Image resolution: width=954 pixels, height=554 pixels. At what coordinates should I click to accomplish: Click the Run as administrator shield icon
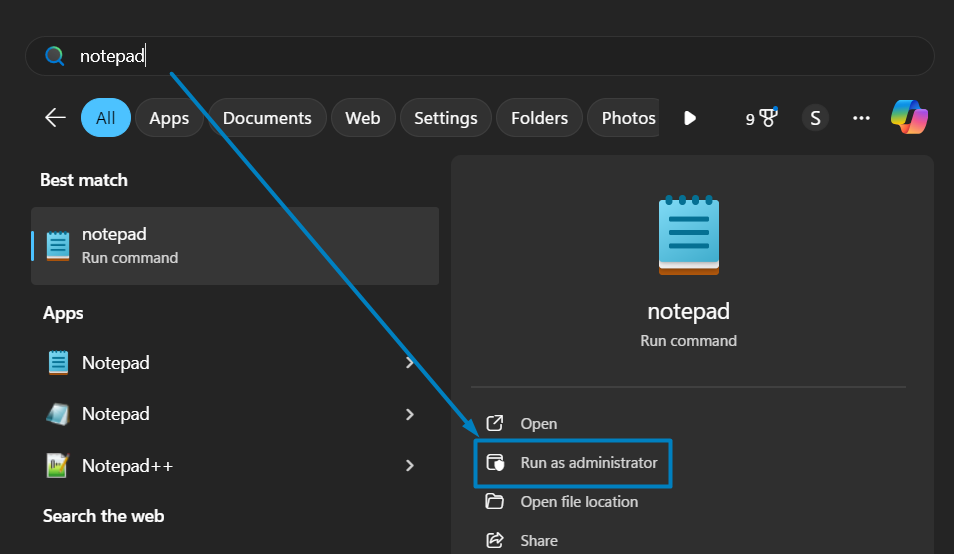(495, 463)
